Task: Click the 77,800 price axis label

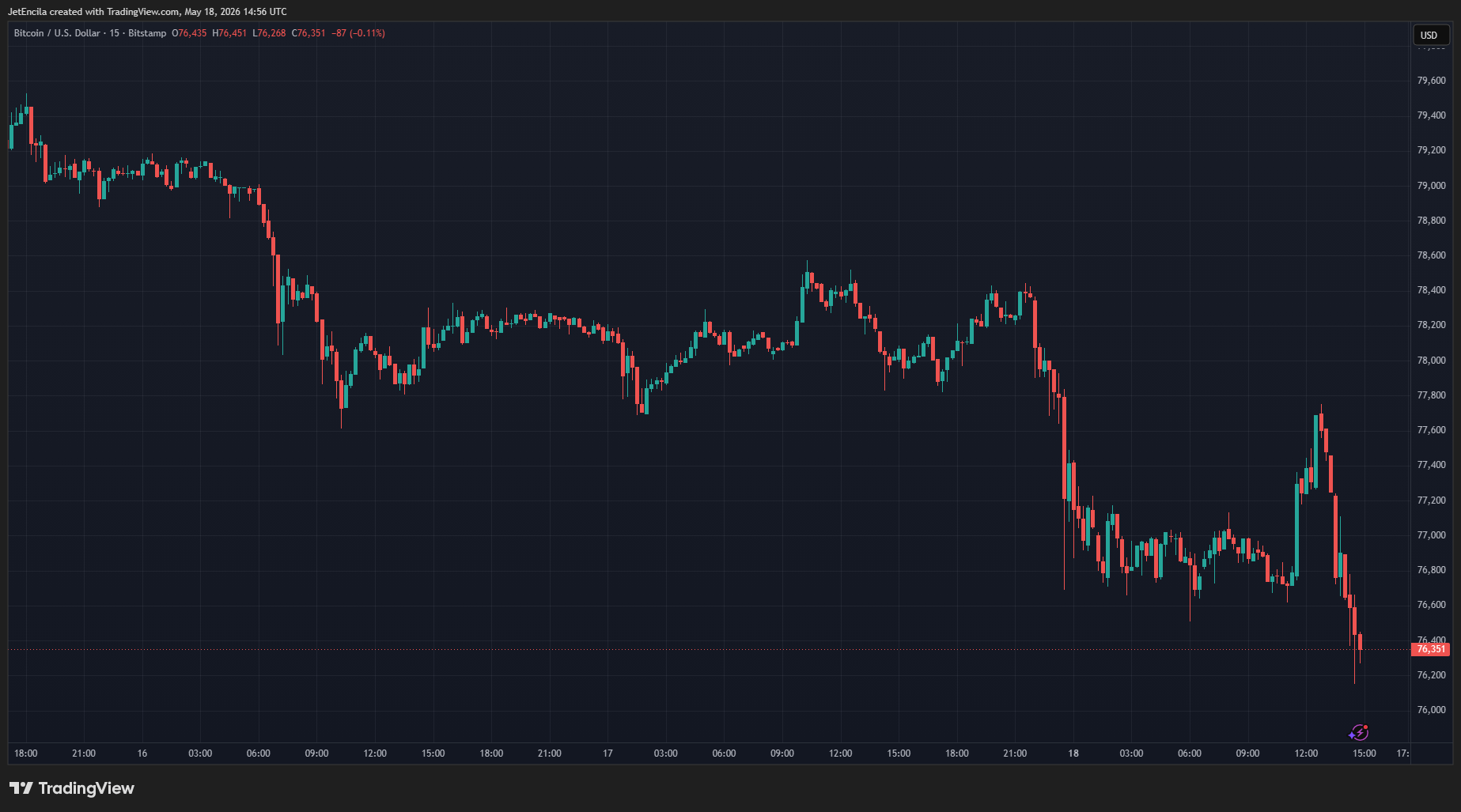Action: pyautogui.click(x=1431, y=395)
